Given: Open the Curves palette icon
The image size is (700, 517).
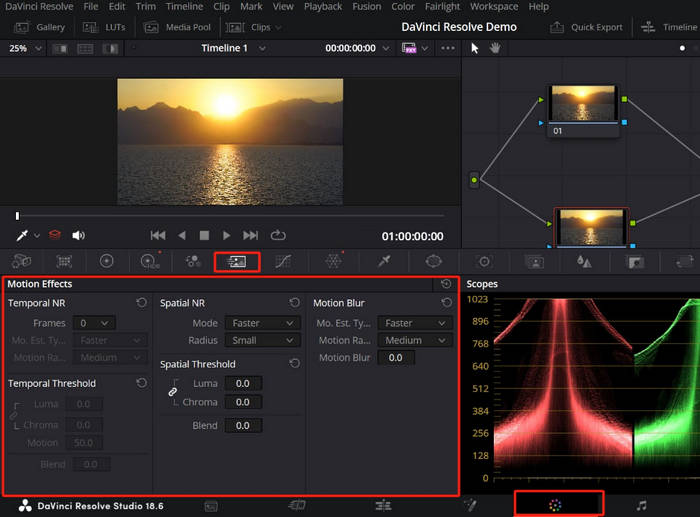Looking at the screenshot, I should click(x=284, y=261).
